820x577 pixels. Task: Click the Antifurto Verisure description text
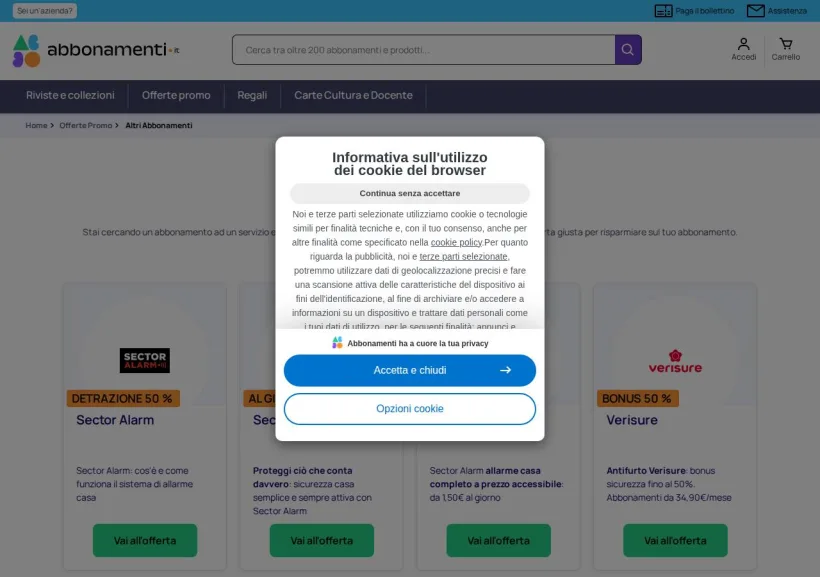point(669,484)
